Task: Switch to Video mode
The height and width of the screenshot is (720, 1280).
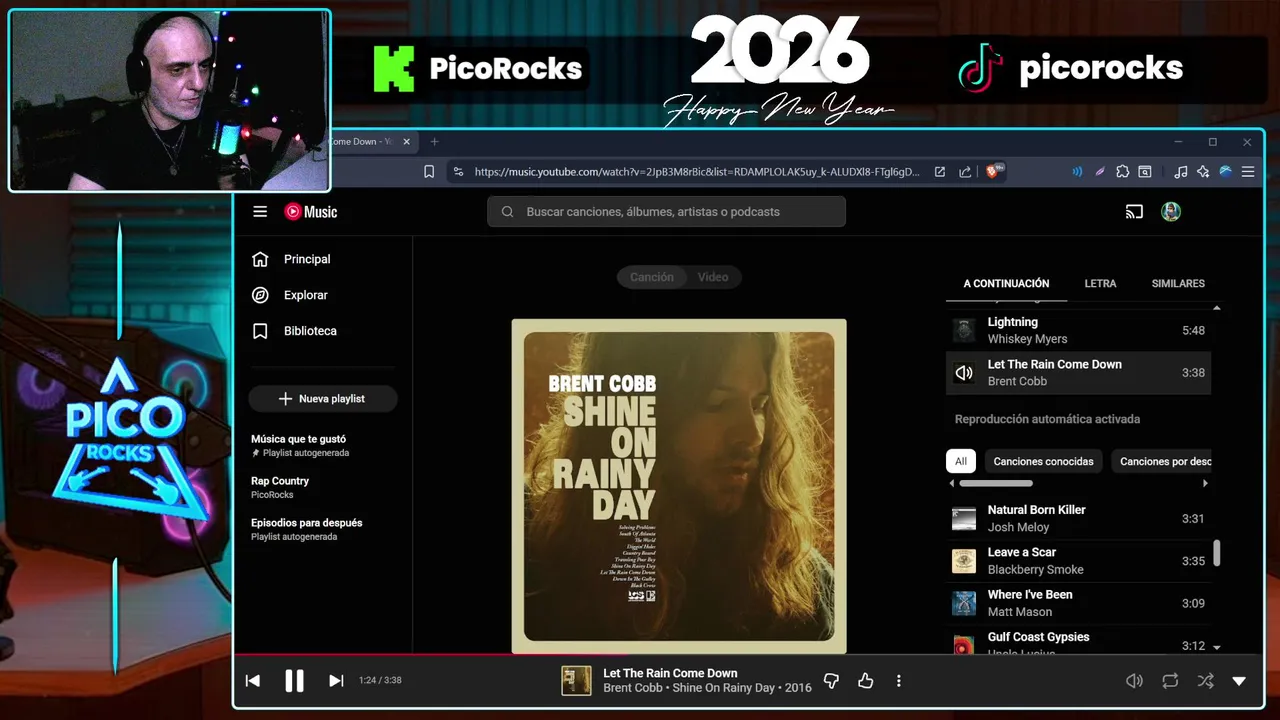Action: [713, 277]
